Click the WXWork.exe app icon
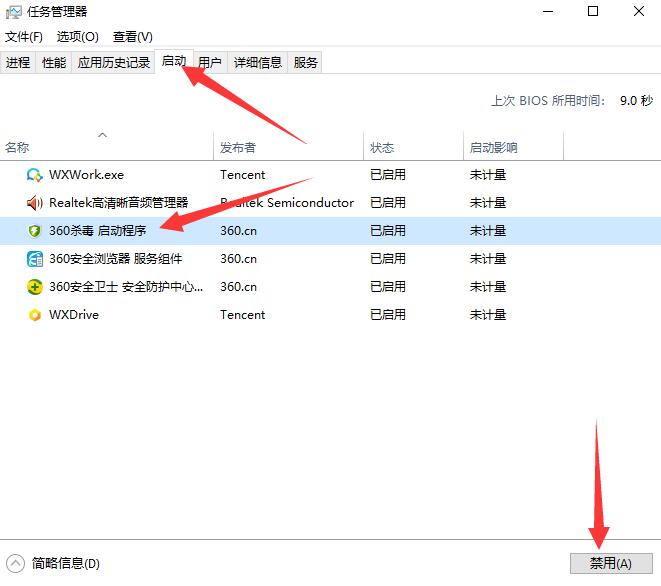 [x=34, y=175]
